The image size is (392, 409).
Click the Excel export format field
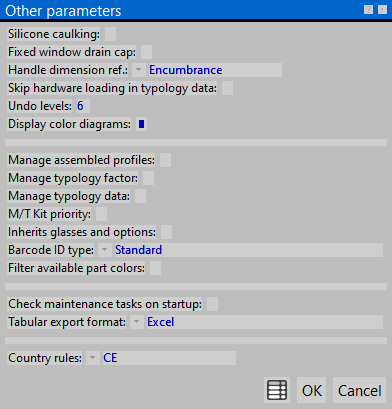(x=265, y=322)
